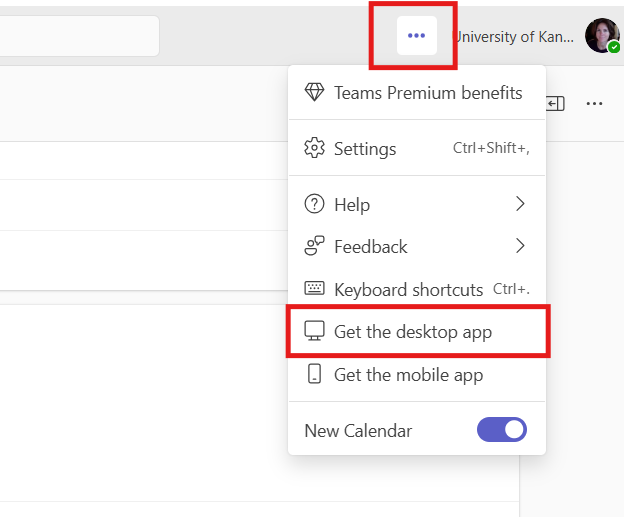Click the Help question mark icon
Screen dimensions: 624x517
(x=315, y=205)
